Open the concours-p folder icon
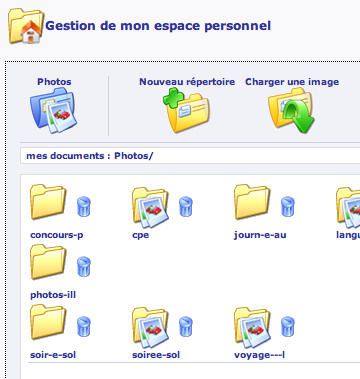360x379 pixels. (x=48, y=202)
